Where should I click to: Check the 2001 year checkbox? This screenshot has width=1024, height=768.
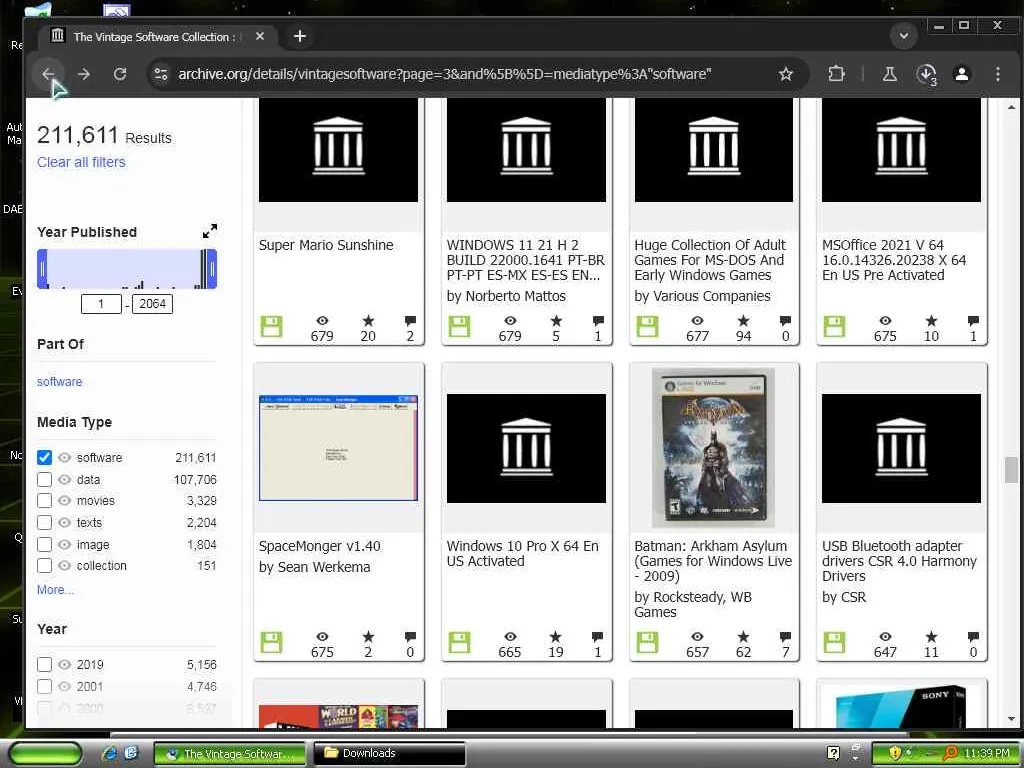44,686
